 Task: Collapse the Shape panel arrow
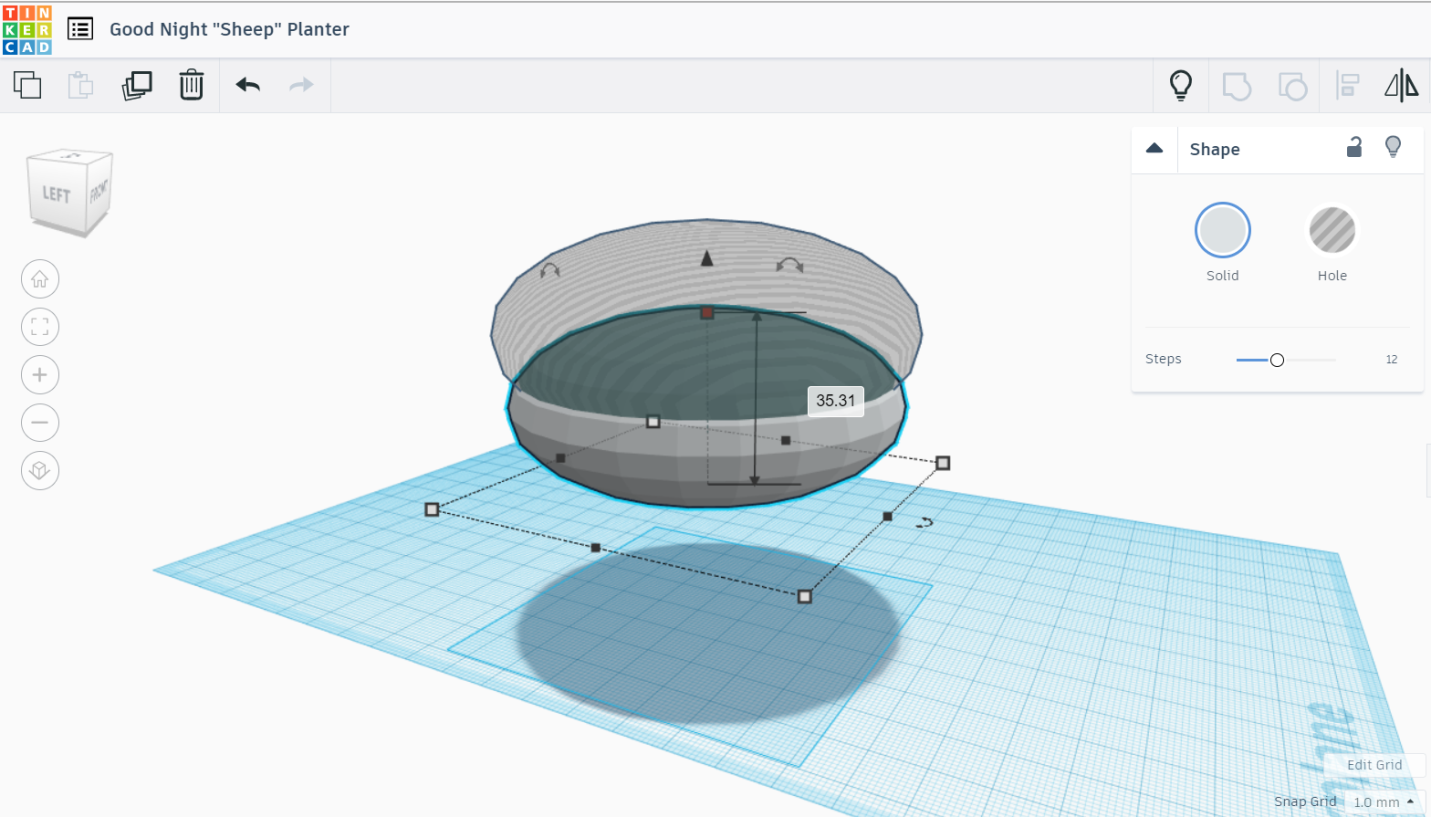click(1154, 148)
